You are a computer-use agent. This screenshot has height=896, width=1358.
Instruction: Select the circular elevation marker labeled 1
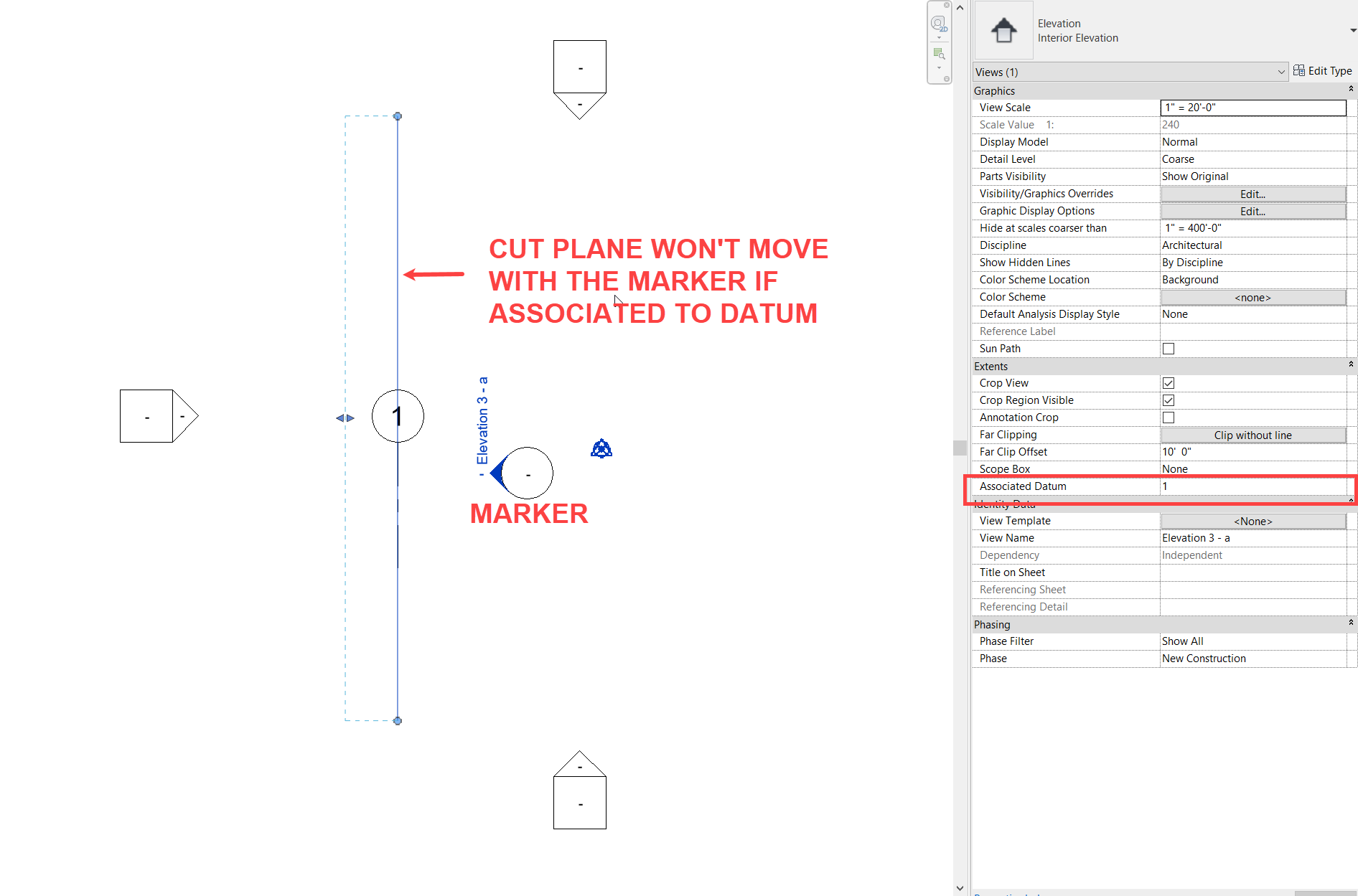coord(397,416)
